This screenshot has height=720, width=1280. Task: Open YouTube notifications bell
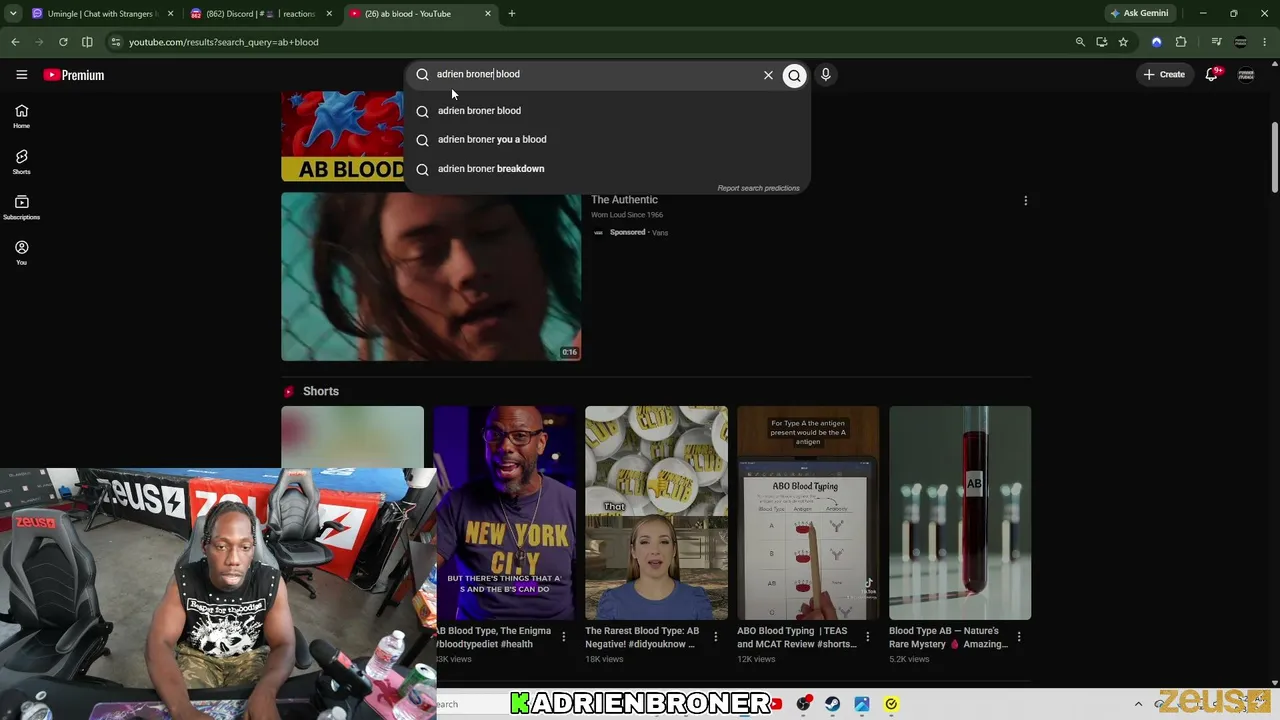1211,75
